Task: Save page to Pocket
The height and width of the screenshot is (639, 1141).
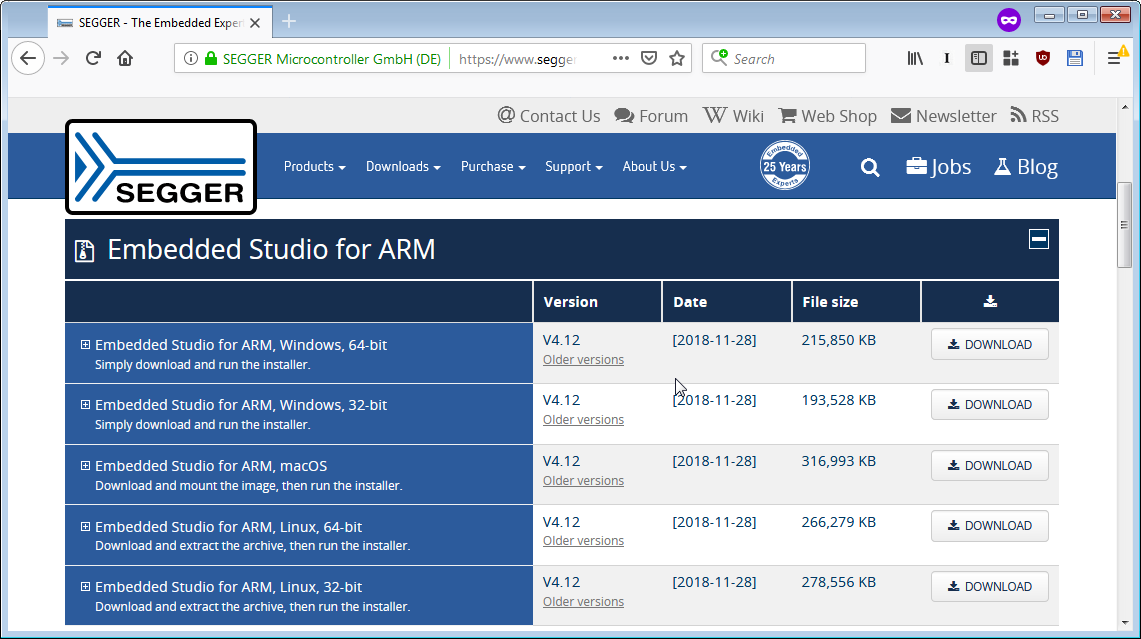Action: tap(649, 58)
